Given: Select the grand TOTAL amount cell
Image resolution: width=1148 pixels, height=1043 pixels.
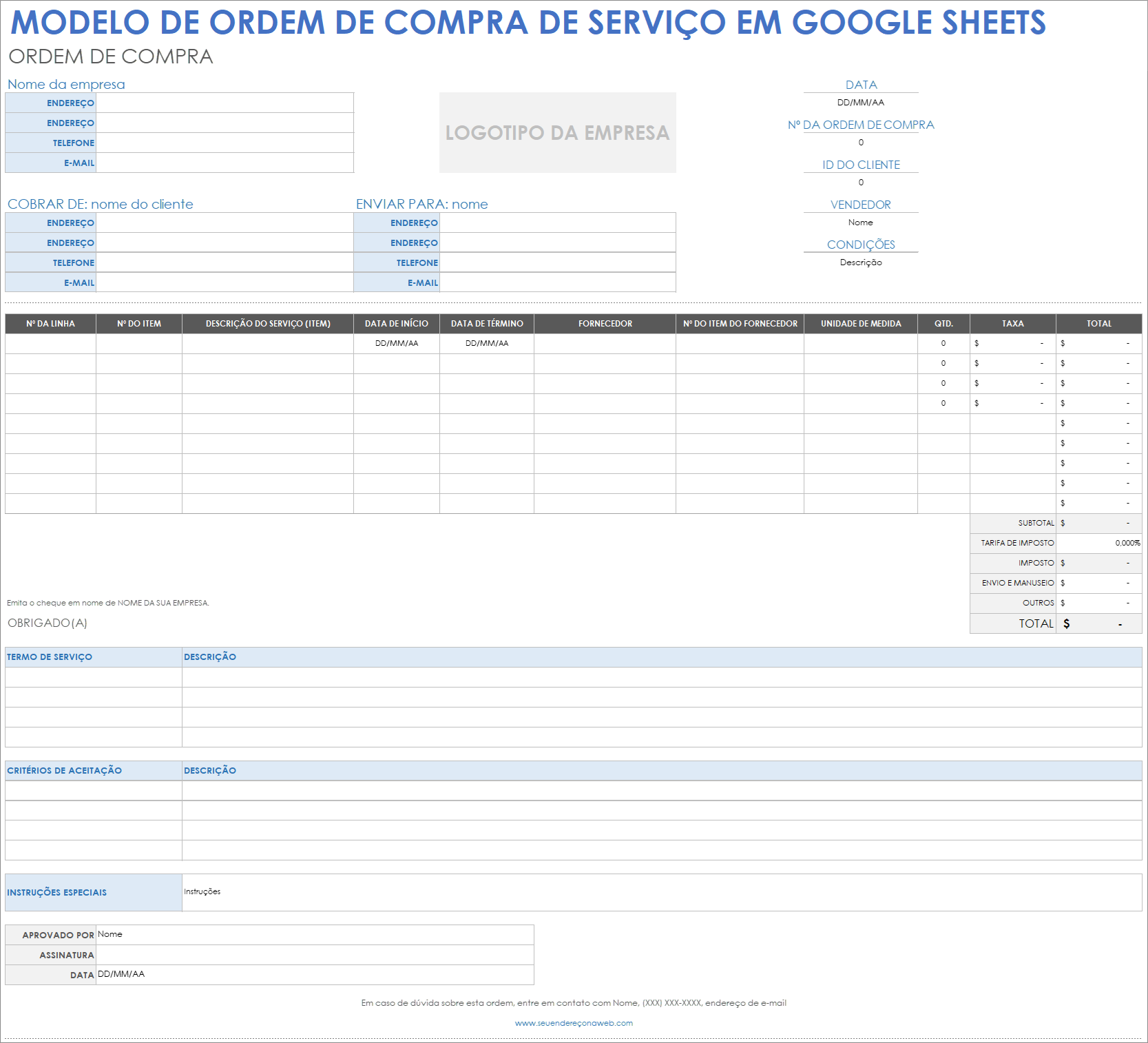Looking at the screenshot, I should point(1098,623).
